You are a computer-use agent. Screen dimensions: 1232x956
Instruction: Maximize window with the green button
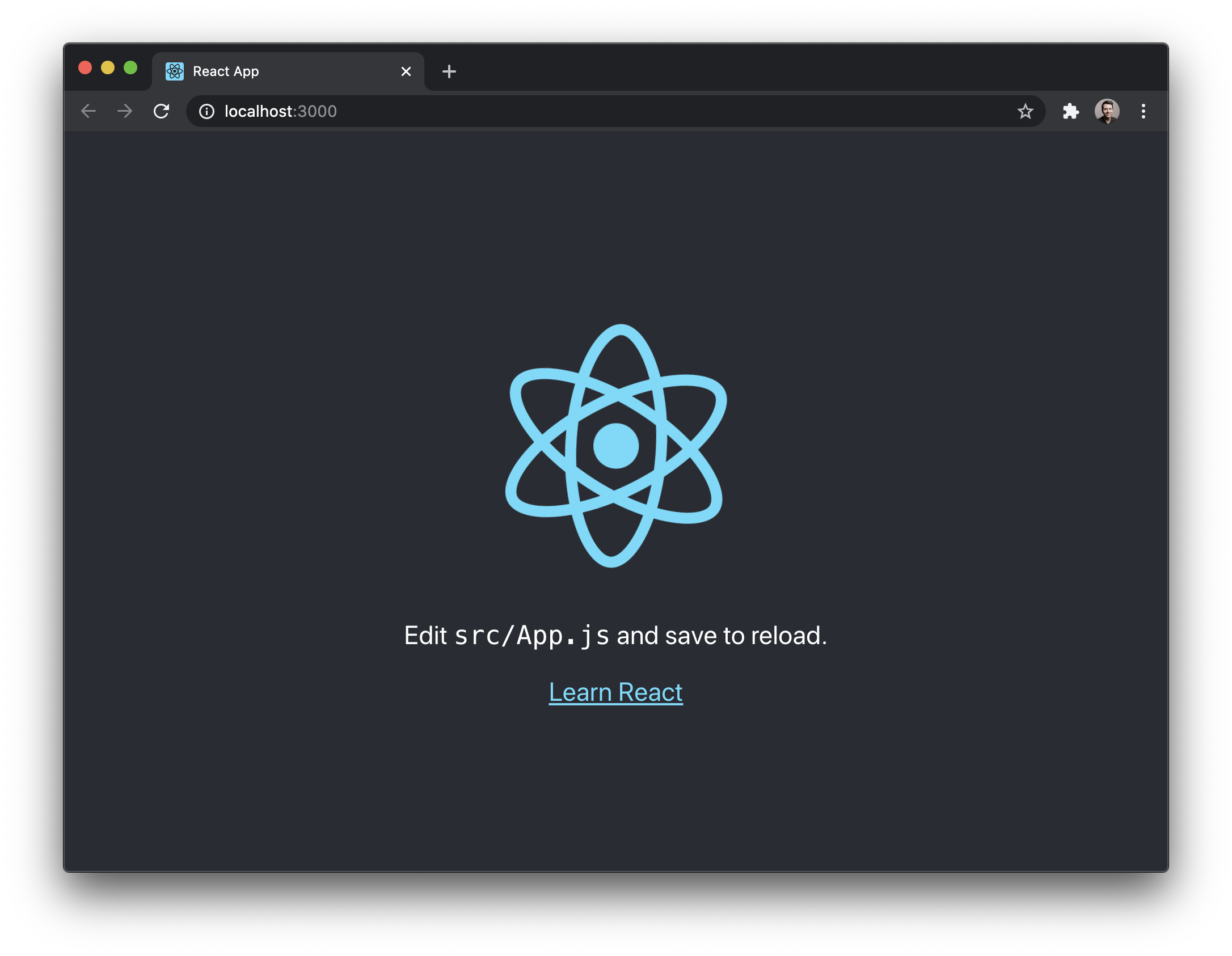pos(130,68)
